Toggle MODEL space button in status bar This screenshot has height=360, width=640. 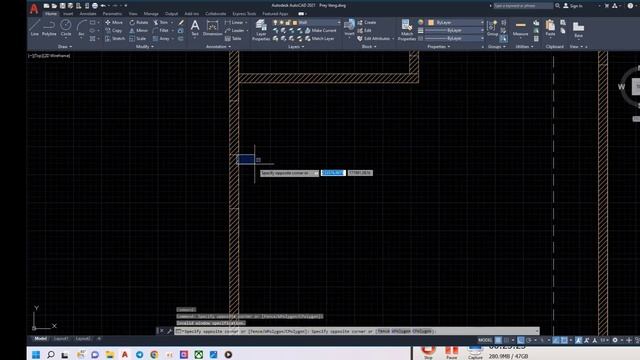485,340
